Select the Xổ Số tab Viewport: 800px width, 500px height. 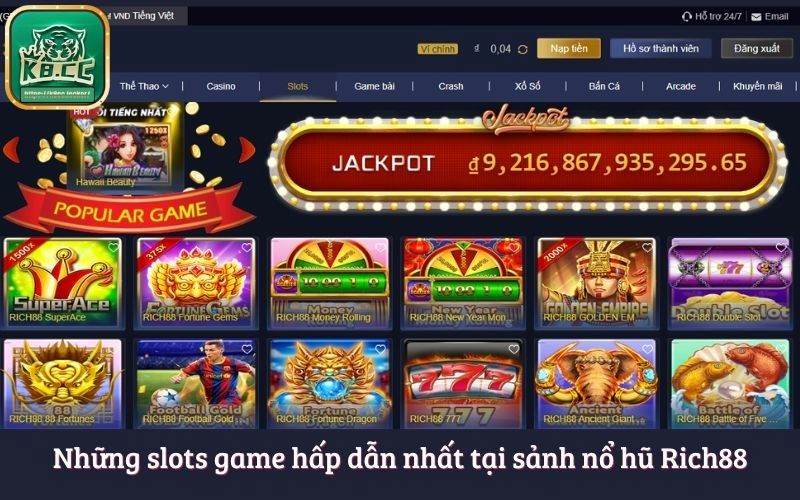pyautogui.click(x=528, y=86)
